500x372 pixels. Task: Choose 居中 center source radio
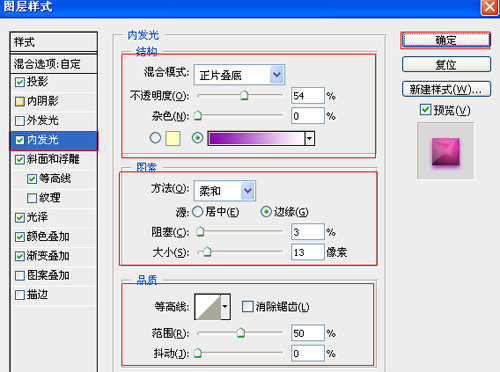[x=198, y=211]
